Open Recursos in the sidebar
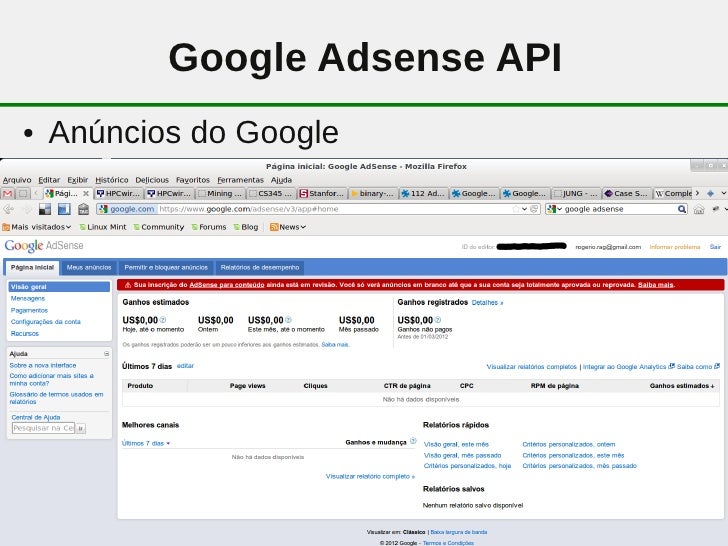This screenshot has width=728, height=546. pyautogui.click(x=25, y=333)
